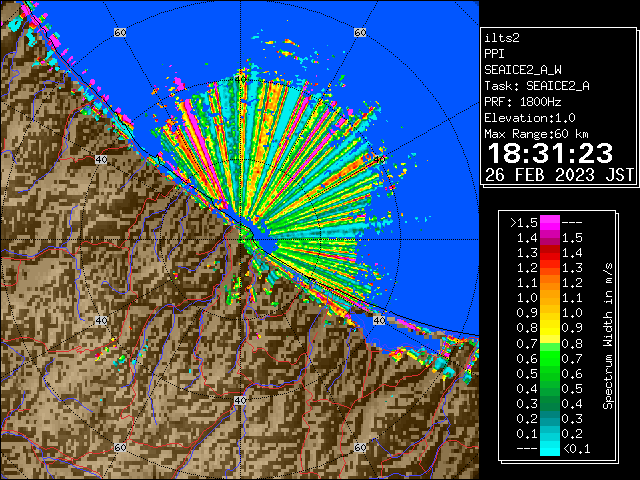Click the "60" range label at the map's upper-left
The image size is (640, 480).
pos(120,32)
